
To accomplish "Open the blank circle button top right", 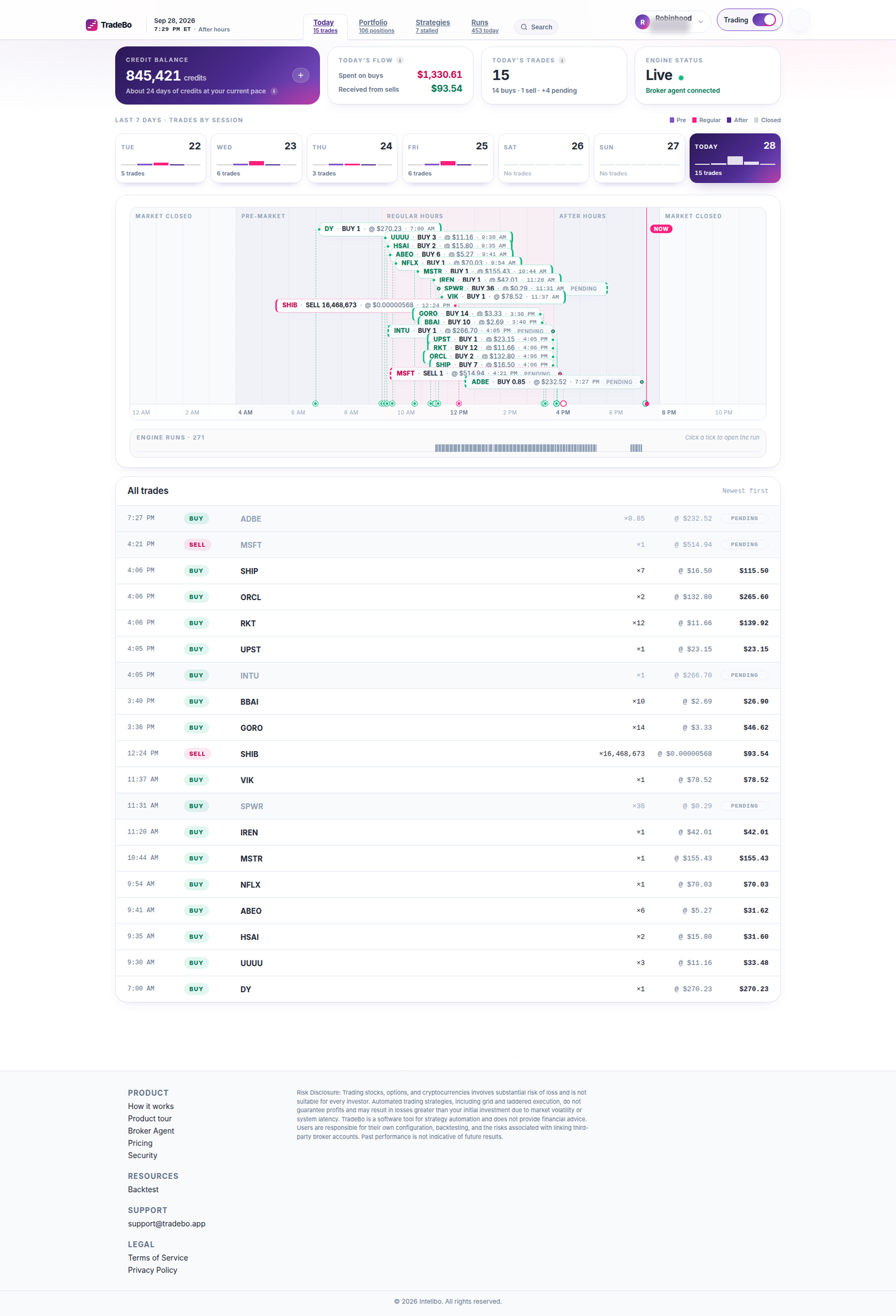I will pos(800,21).
